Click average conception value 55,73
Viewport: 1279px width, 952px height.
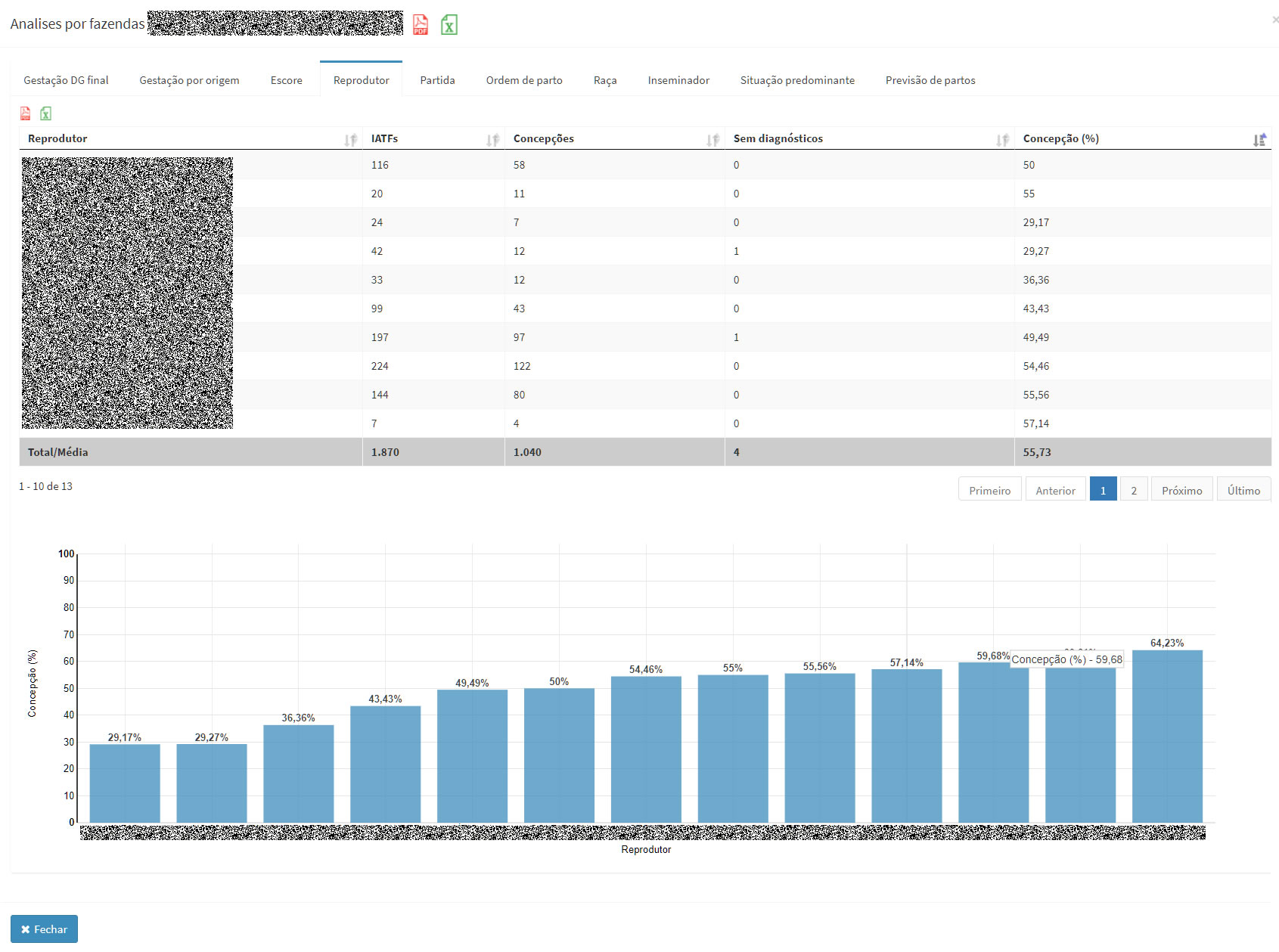point(1037,452)
